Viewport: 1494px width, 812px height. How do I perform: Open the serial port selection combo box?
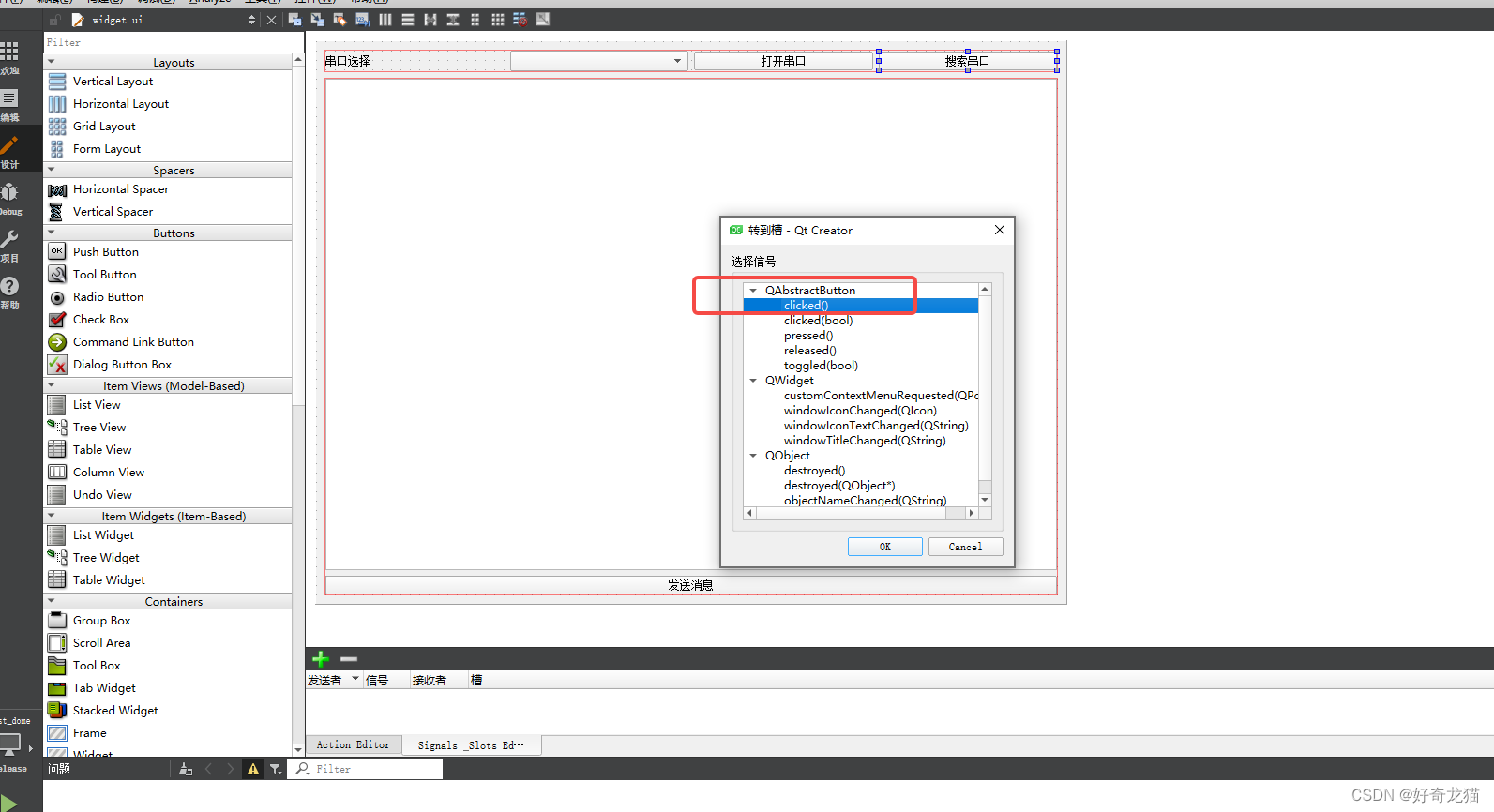point(599,61)
